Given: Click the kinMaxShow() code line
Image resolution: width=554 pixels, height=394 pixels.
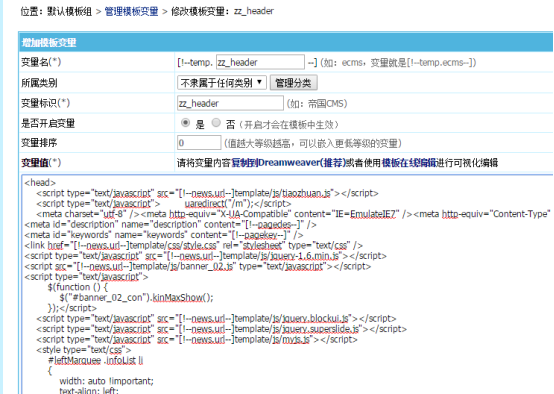Looking at the screenshot, I should [136, 298].
